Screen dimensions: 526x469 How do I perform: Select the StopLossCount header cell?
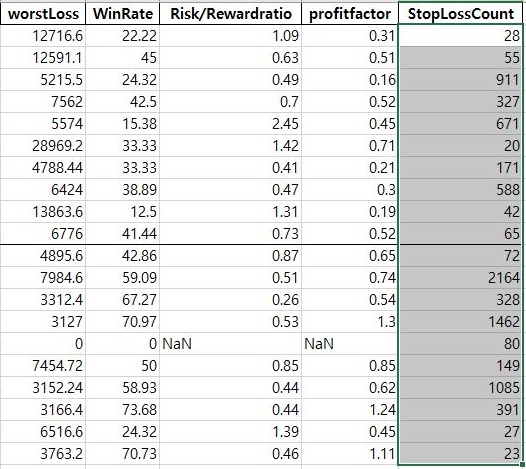pos(461,14)
